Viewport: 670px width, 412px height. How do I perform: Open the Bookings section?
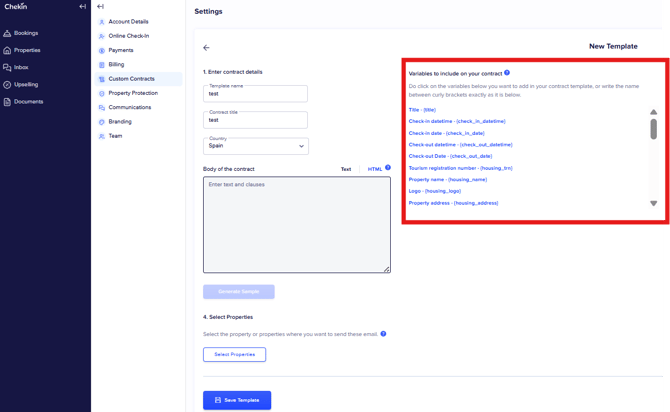click(25, 33)
